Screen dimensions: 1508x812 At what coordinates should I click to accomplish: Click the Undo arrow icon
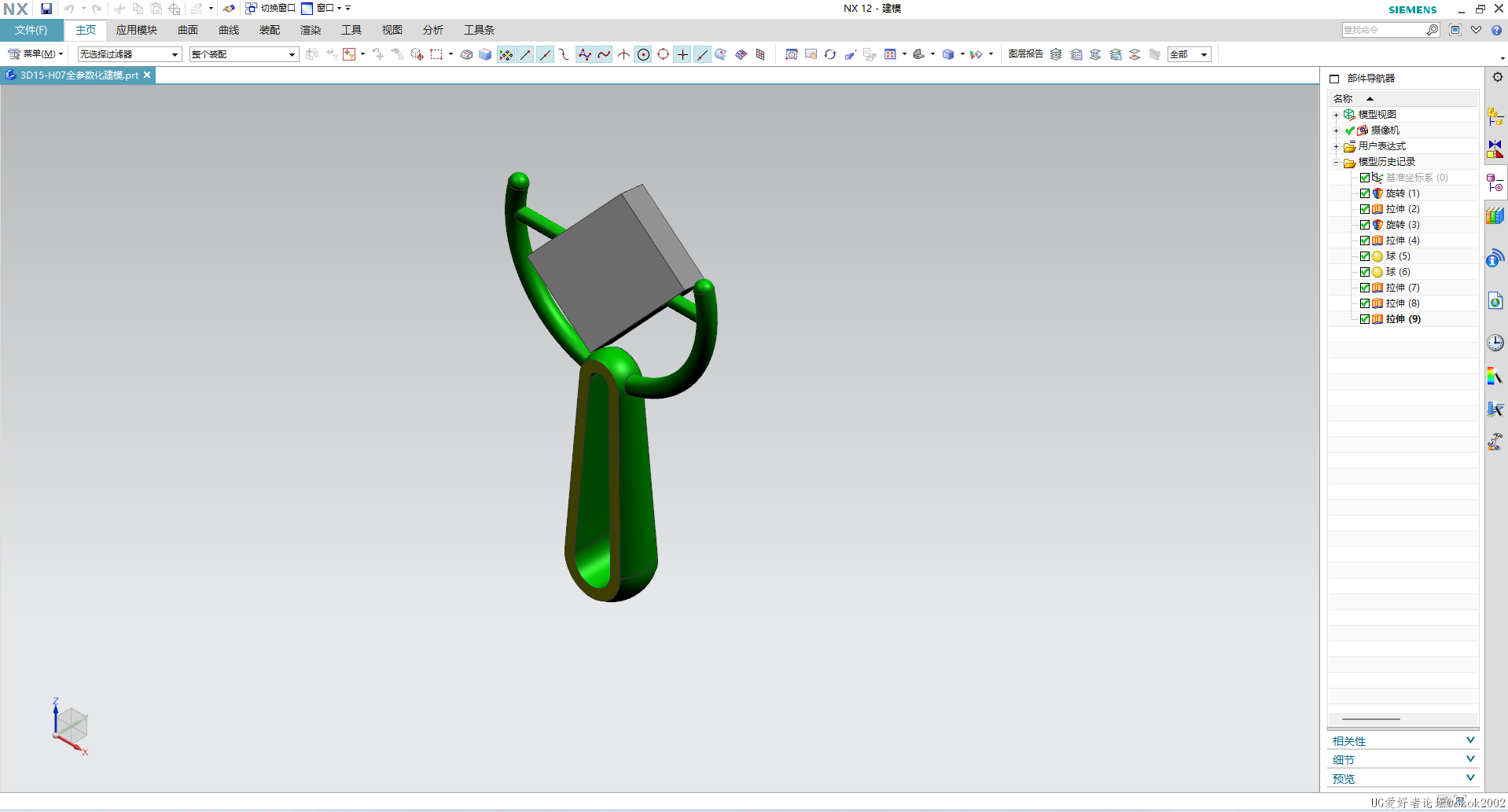(x=69, y=9)
